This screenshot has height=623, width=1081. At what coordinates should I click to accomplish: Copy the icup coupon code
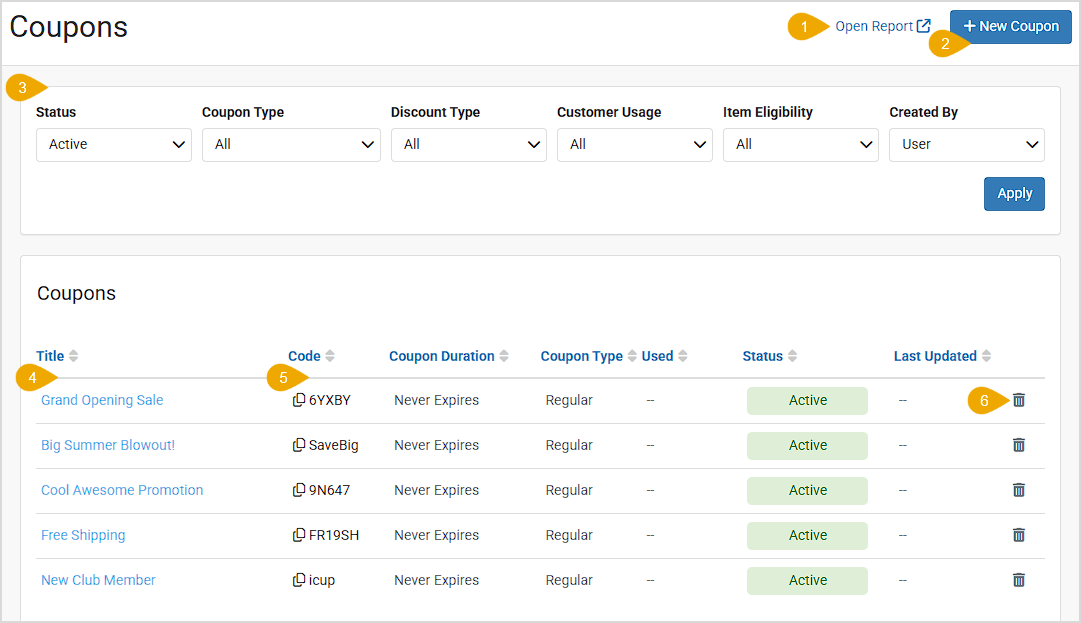click(298, 580)
